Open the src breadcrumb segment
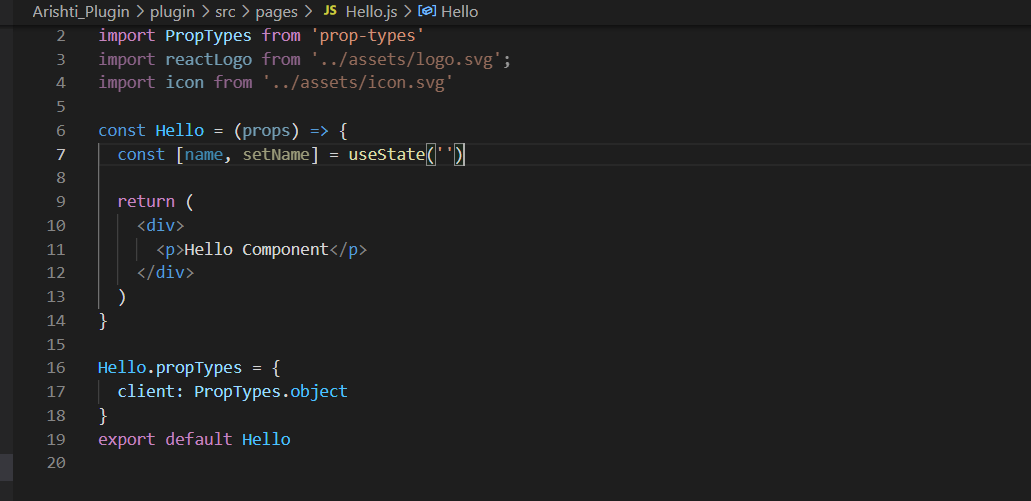 point(225,11)
